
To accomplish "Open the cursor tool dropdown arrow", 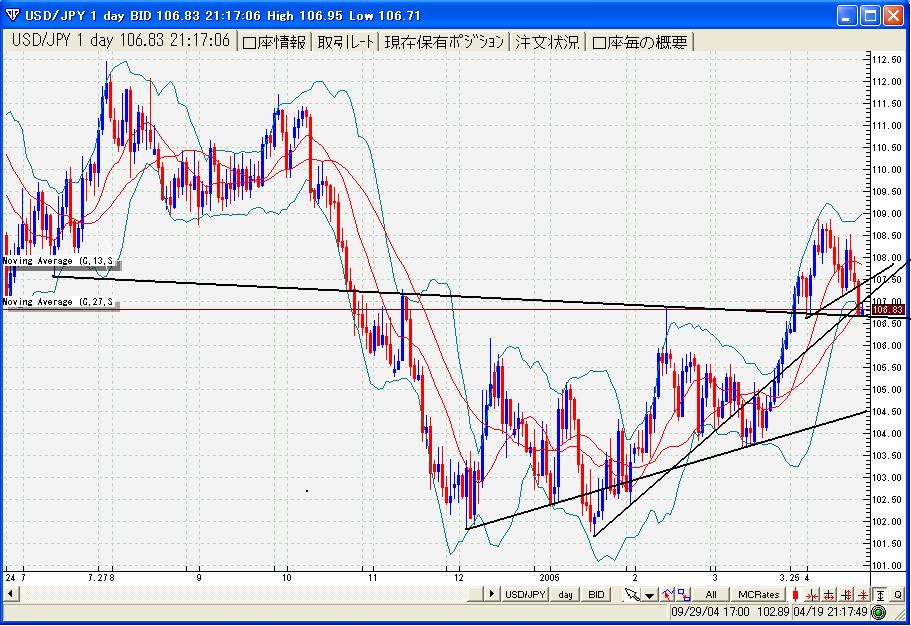I will pyautogui.click(x=649, y=594).
